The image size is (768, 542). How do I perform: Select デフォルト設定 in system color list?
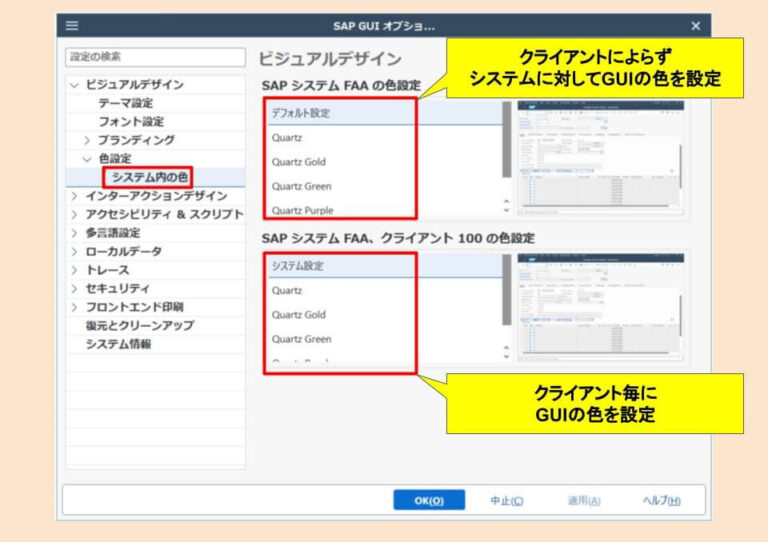click(384, 113)
